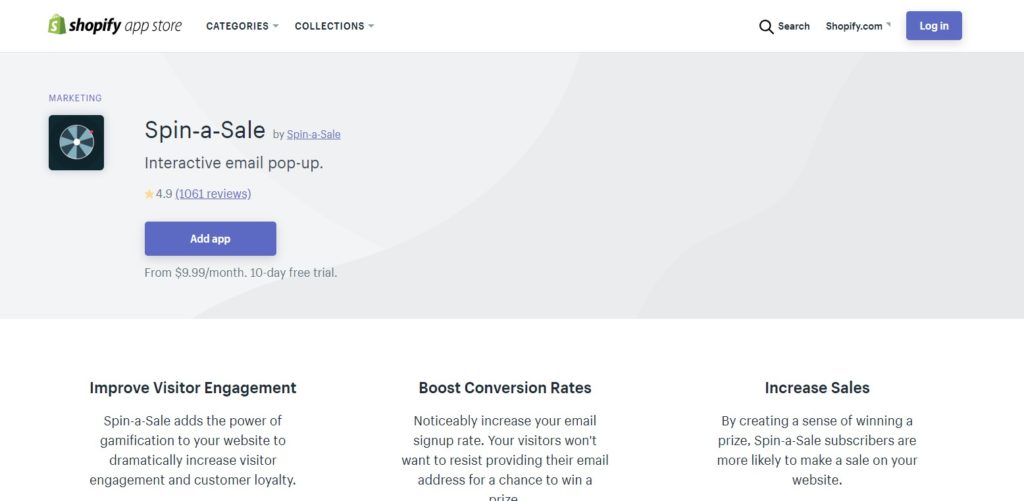1024x501 pixels.
Task: Open the Spin-a-Sale developer link
Action: point(313,135)
